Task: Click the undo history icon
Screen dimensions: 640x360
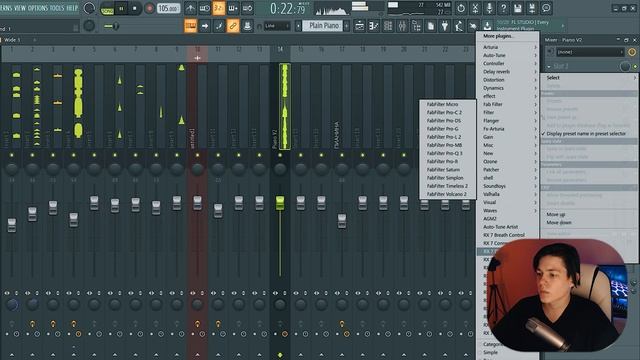Action: click(461, 8)
